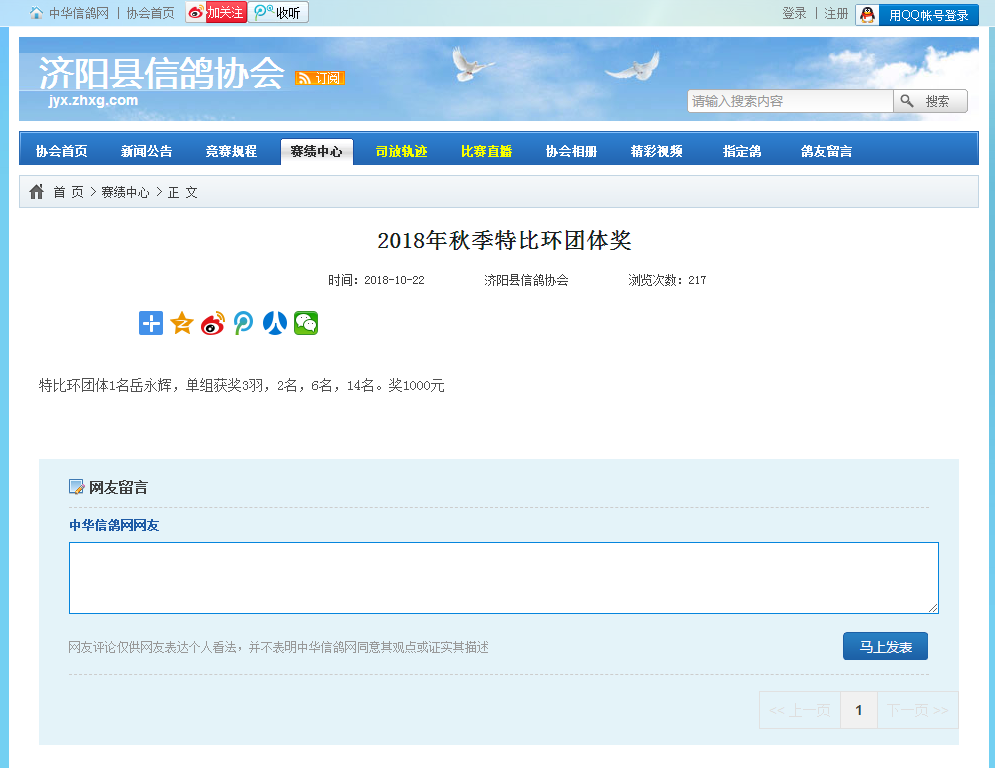Open the 比赛直播 navigation tab

[487, 151]
